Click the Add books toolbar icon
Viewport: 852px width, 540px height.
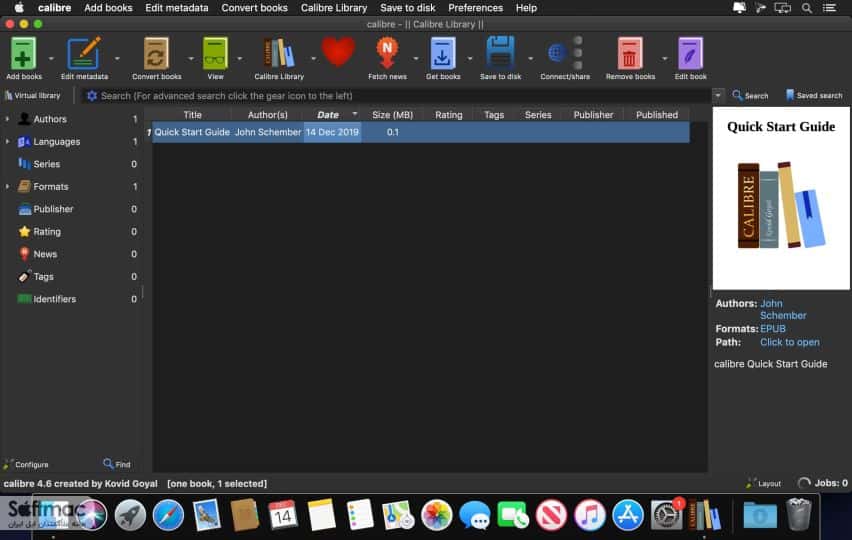(x=23, y=53)
